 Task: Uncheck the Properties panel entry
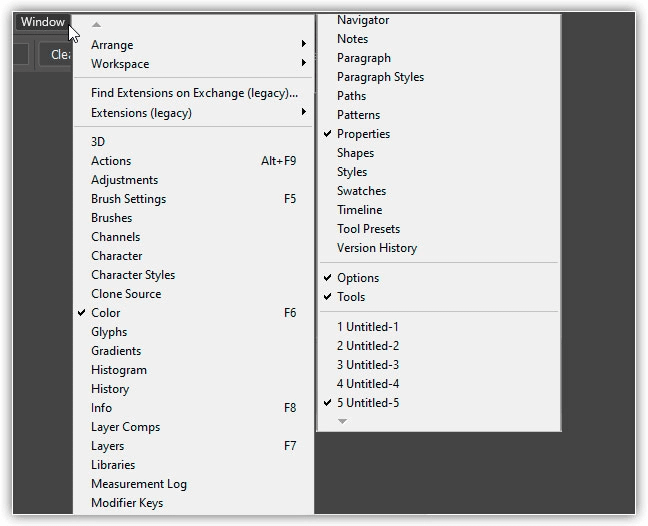(x=439, y=134)
